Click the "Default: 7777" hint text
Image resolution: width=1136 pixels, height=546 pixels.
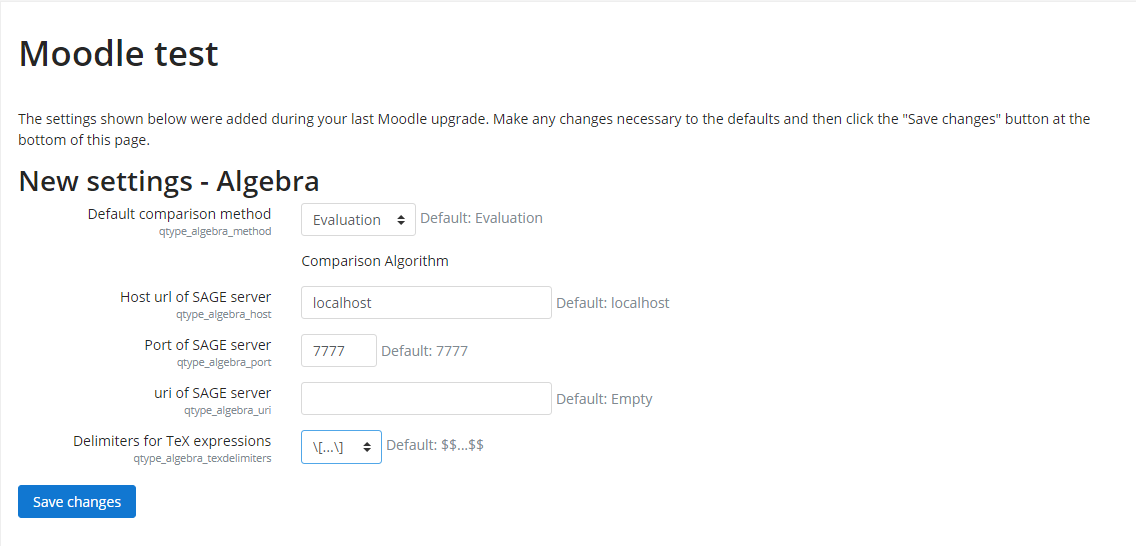[424, 350]
